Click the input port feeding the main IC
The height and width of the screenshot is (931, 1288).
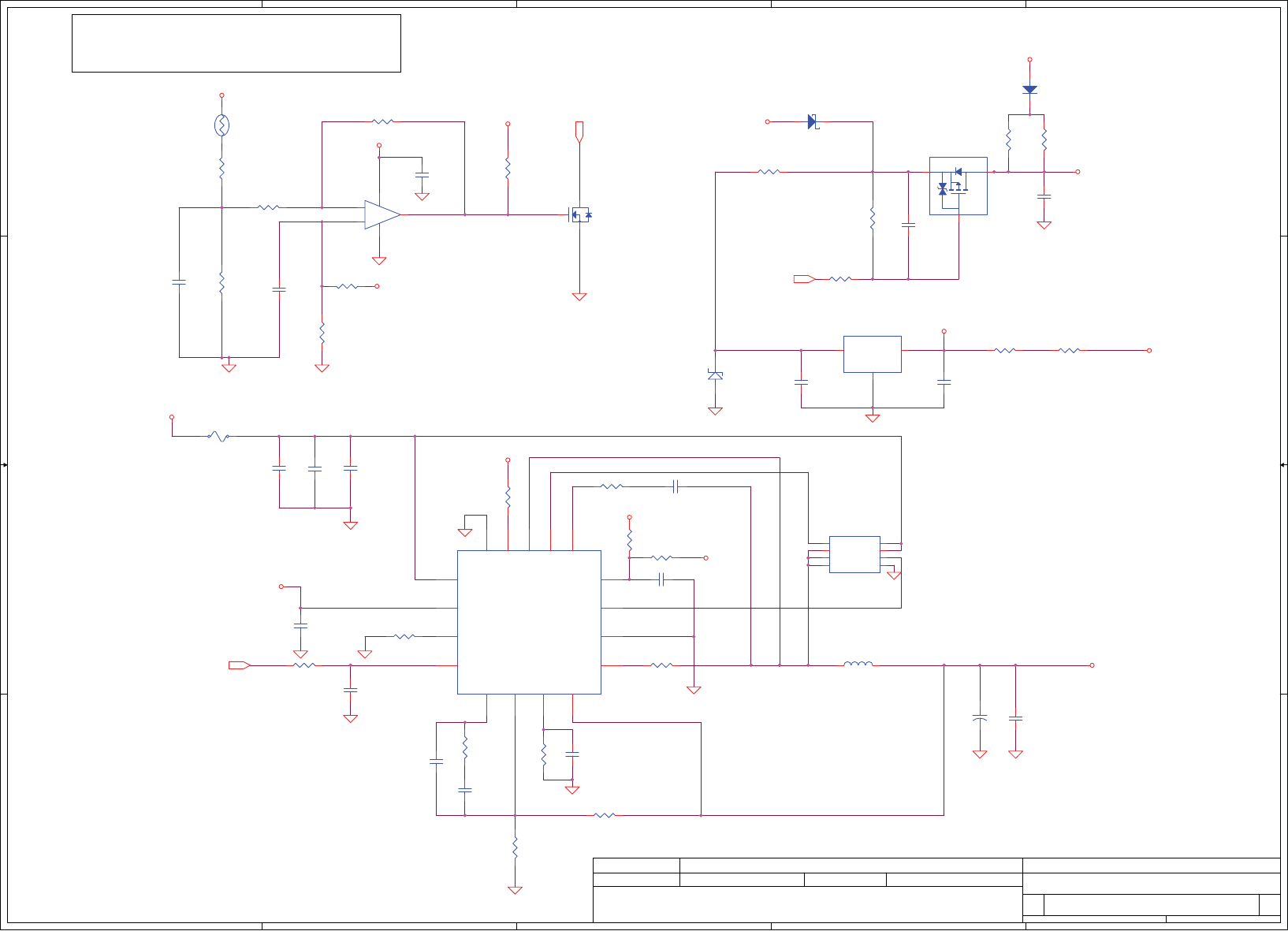point(240,665)
